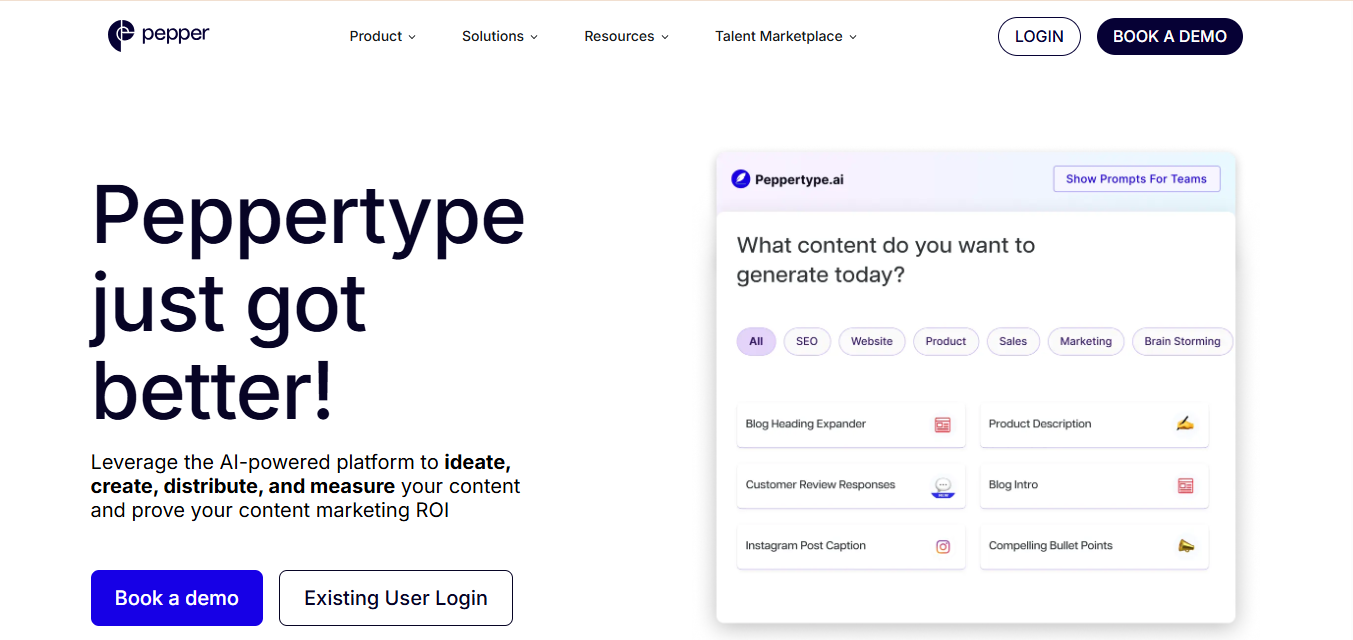Open the Blog Heading Expander card

tap(851, 425)
